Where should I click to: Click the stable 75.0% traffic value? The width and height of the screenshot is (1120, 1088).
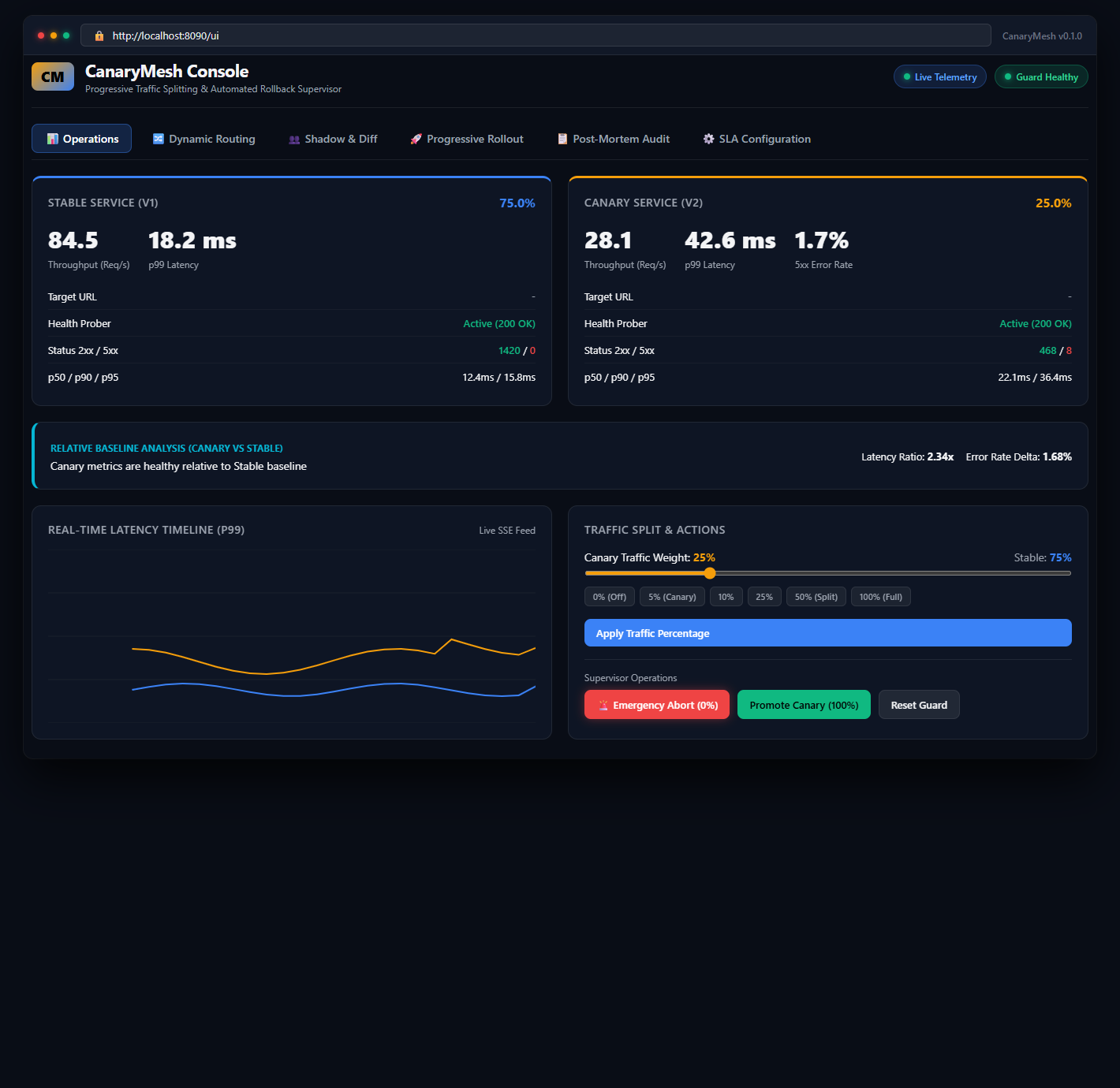pyautogui.click(x=517, y=203)
